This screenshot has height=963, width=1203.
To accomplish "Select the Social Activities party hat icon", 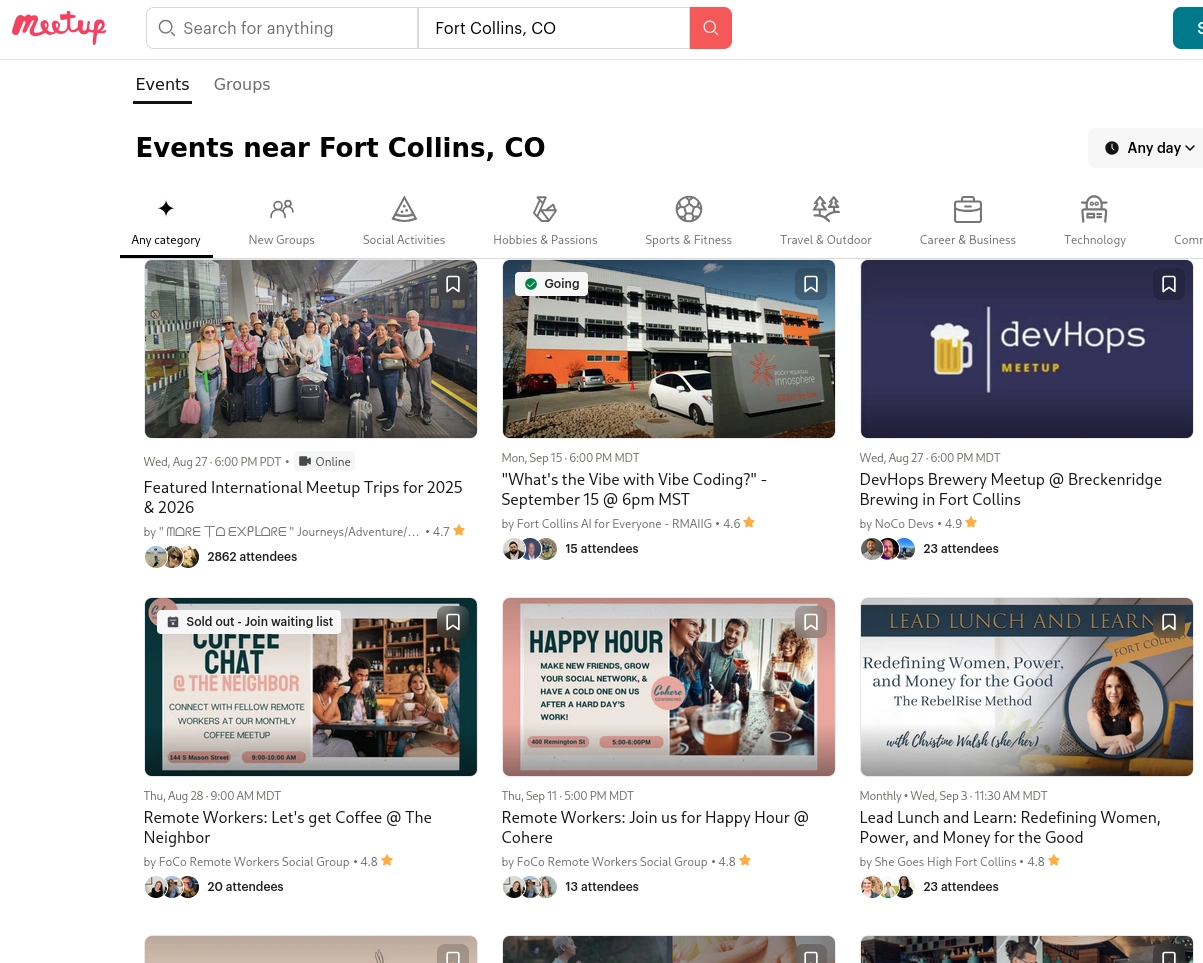I will [404, 208].
